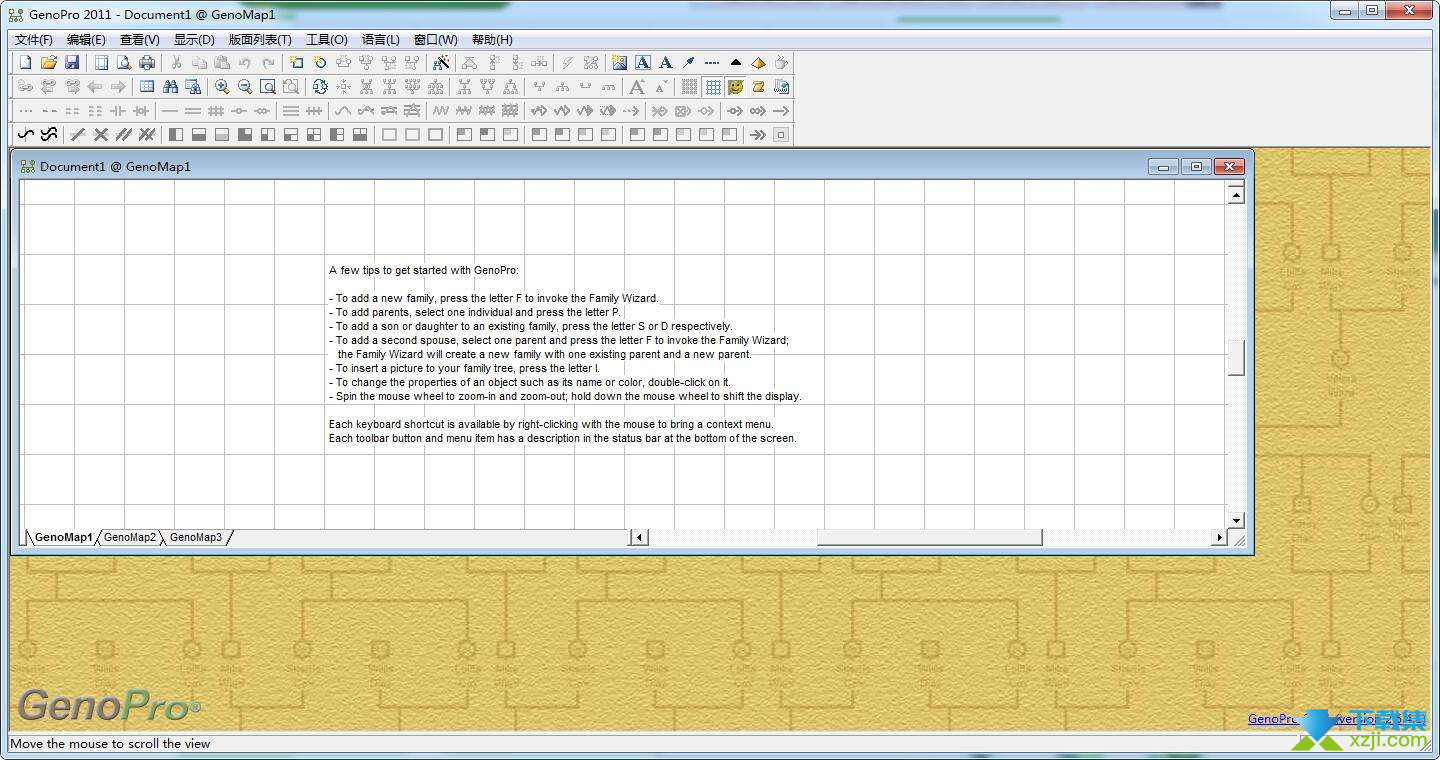Minimize the Document1 child window
The width and height of the screenshot is (1440, 760).
[x=1163, y=166]
